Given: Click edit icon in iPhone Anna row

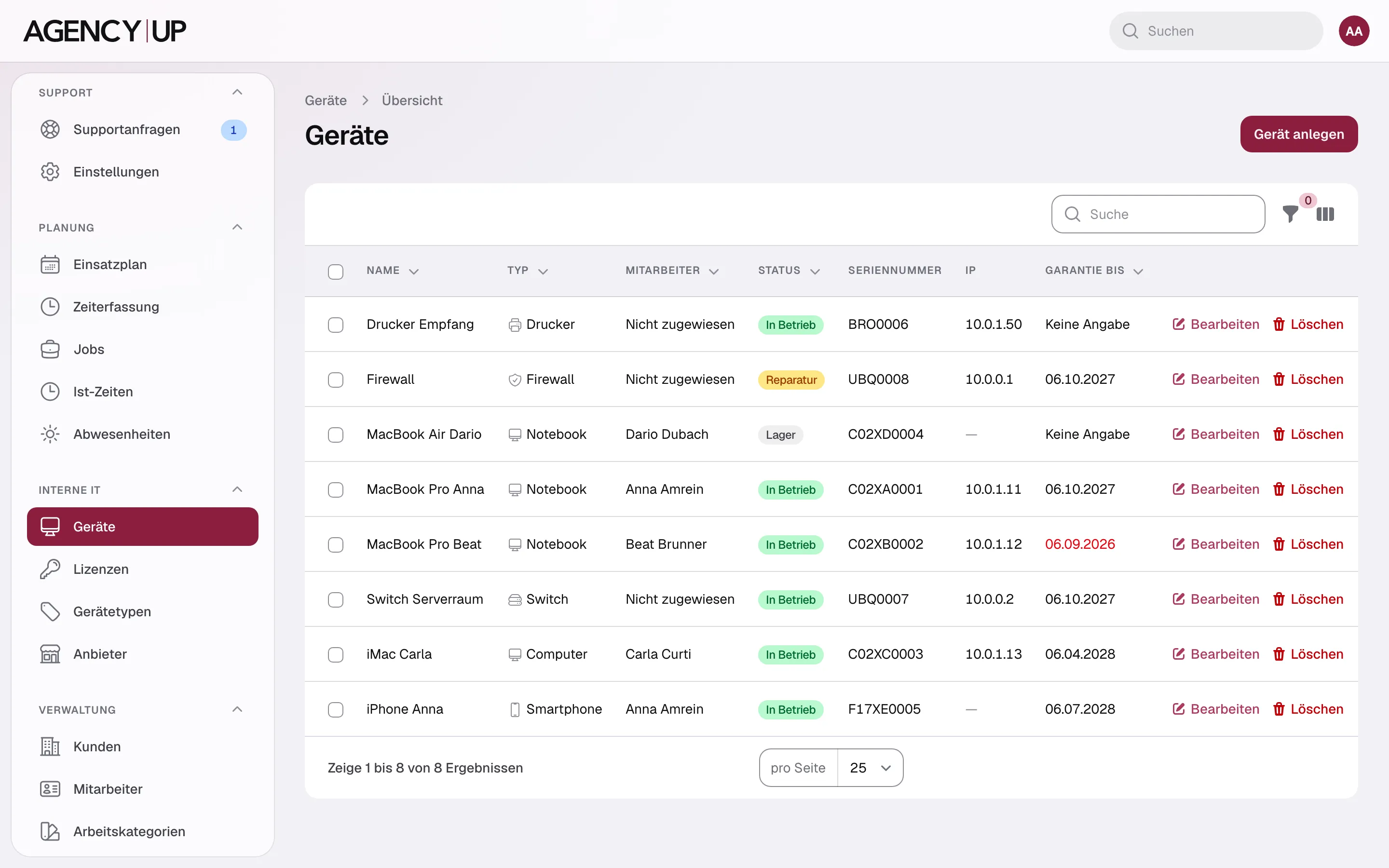Looking at the screenshot, I should tap(1178, 709).
